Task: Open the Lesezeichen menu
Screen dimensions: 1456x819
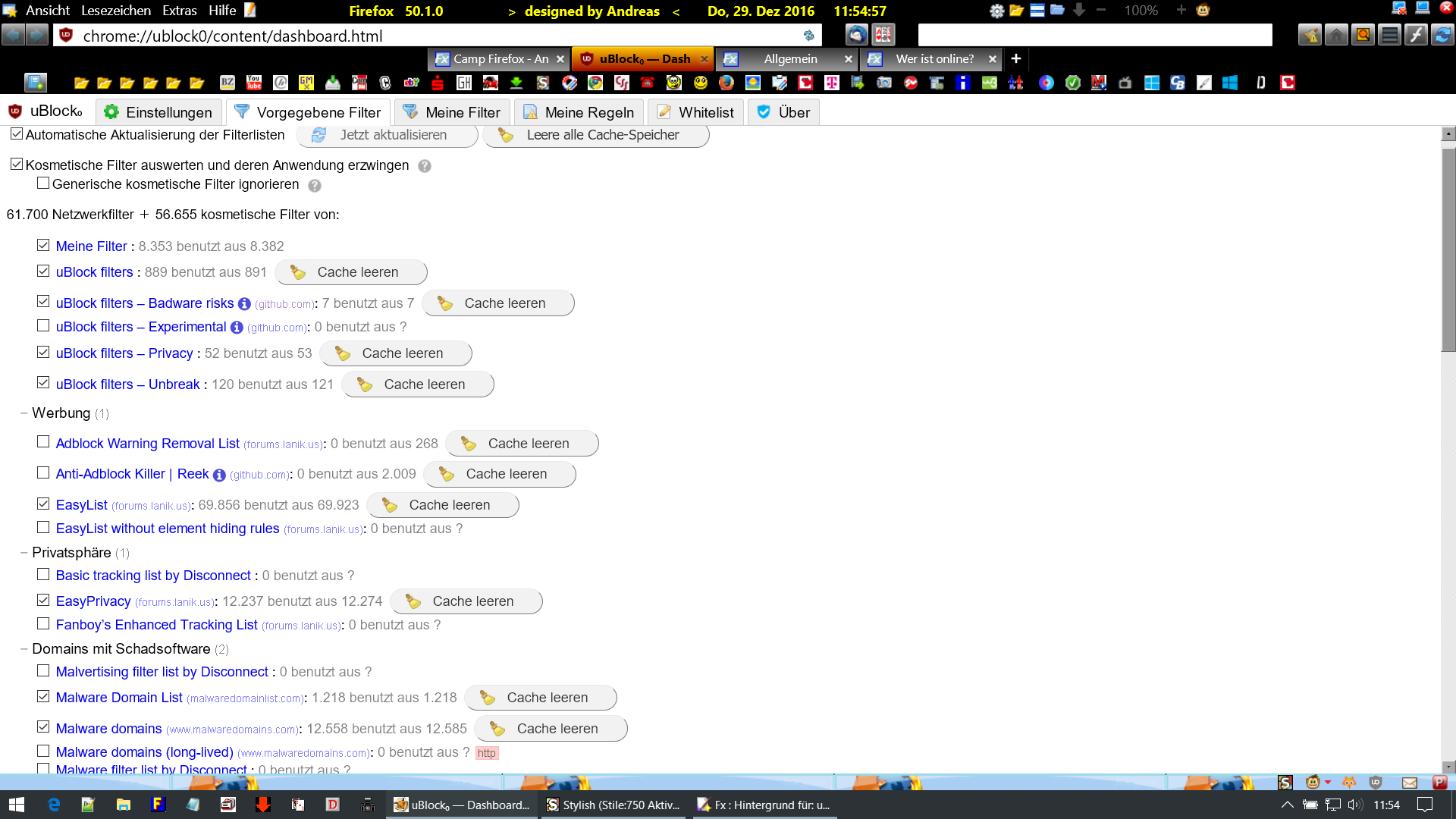Action: click(116, 11)
